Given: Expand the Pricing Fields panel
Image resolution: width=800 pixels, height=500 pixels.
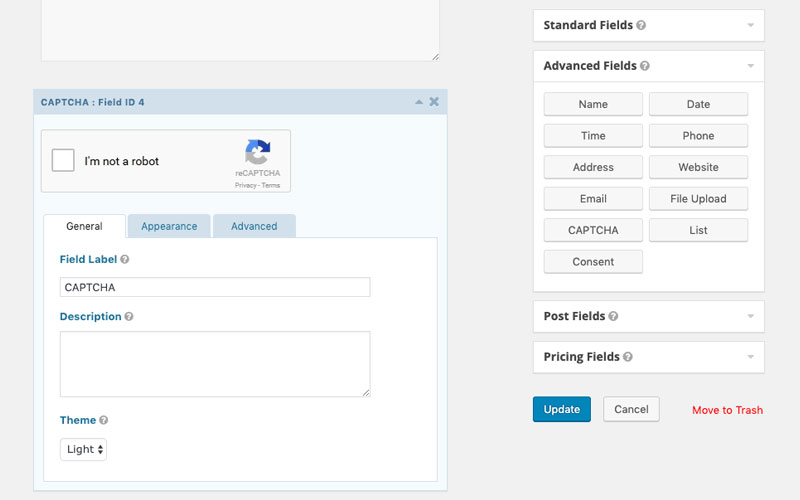Looking at the screenshot, I should [750, 357].
